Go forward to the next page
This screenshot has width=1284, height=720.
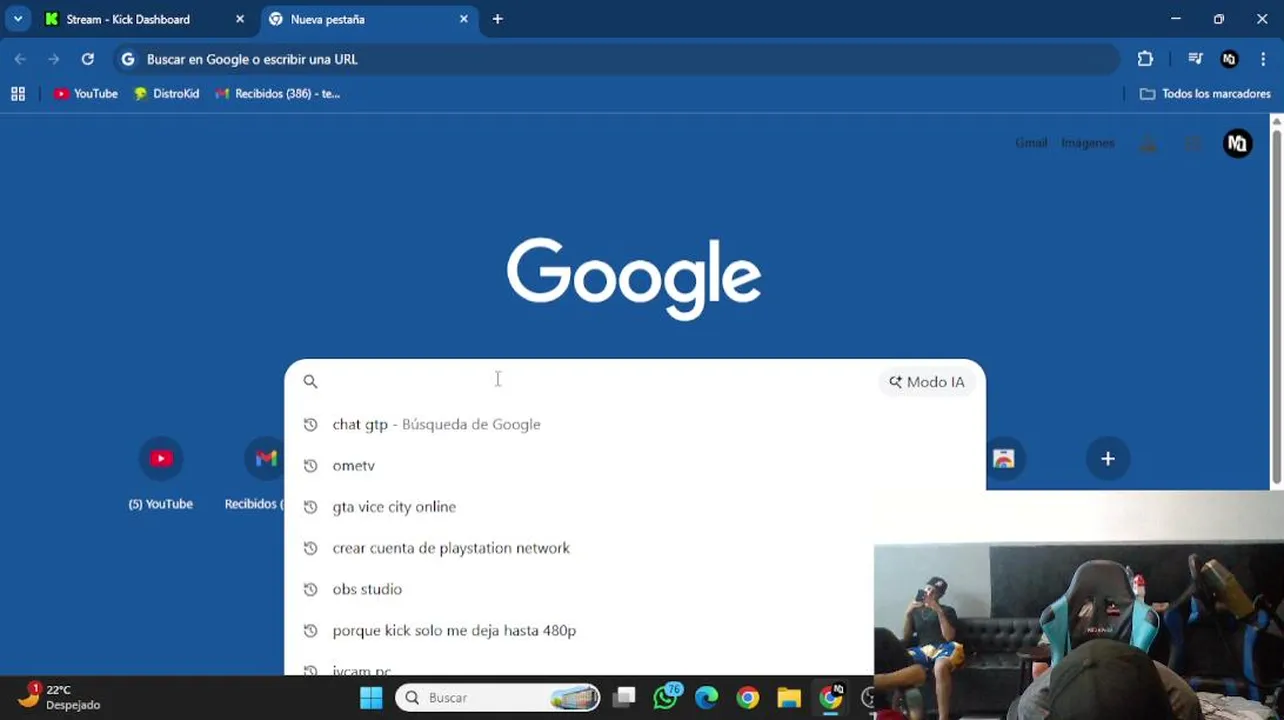[x=54, y=59]
